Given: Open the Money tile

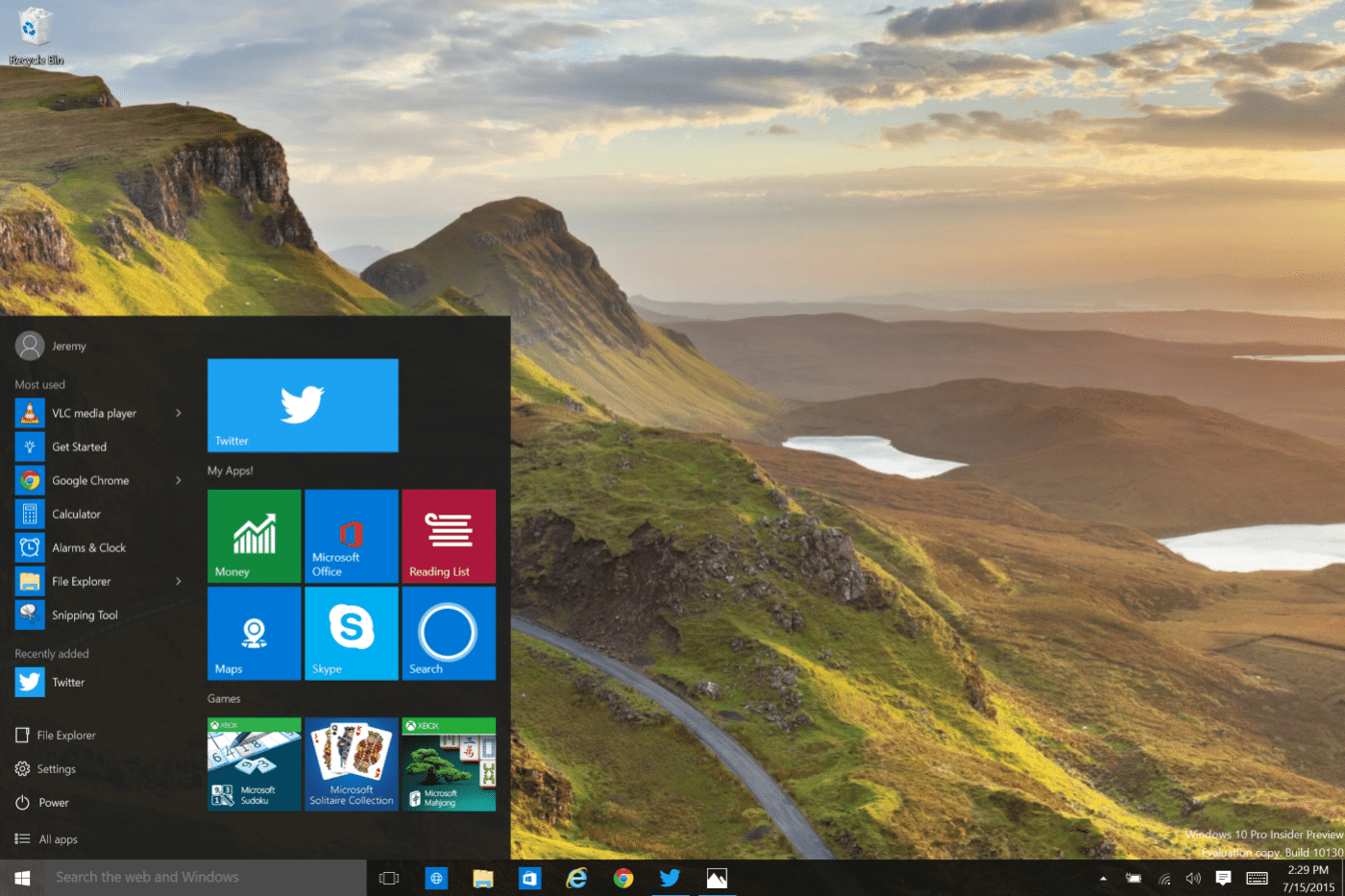Looking at the screenshot, I should (x=254, y=536).
